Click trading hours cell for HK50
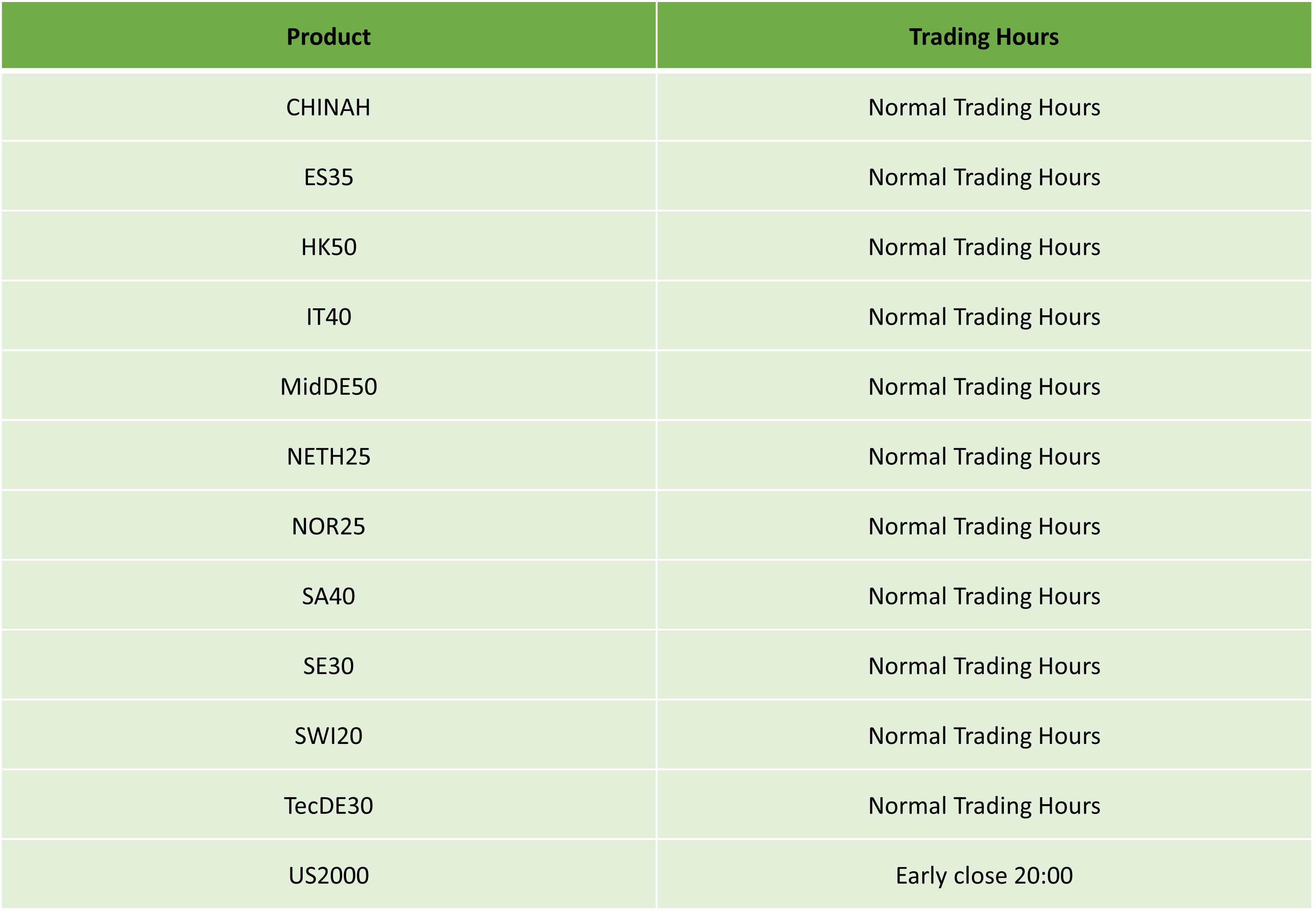 984,246
